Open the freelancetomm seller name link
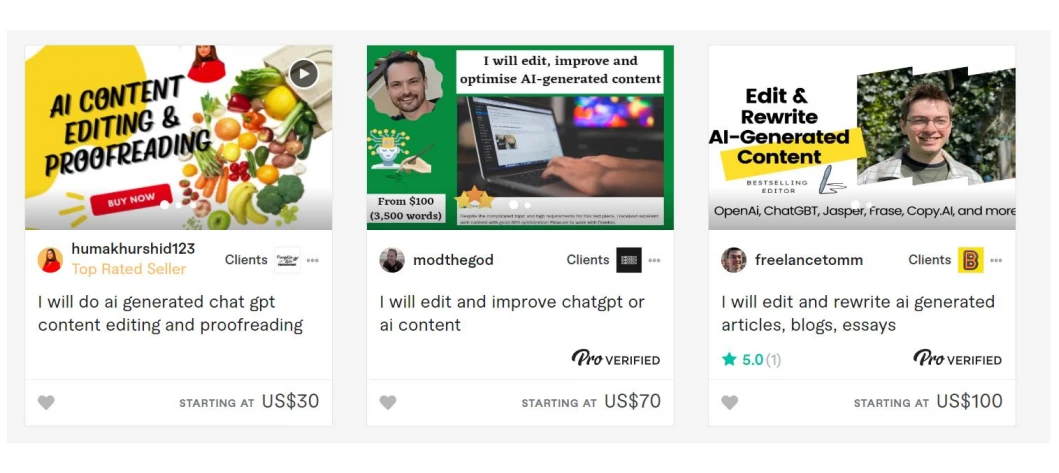This screenshot has height=473, width=1059. tap(809, 260)
